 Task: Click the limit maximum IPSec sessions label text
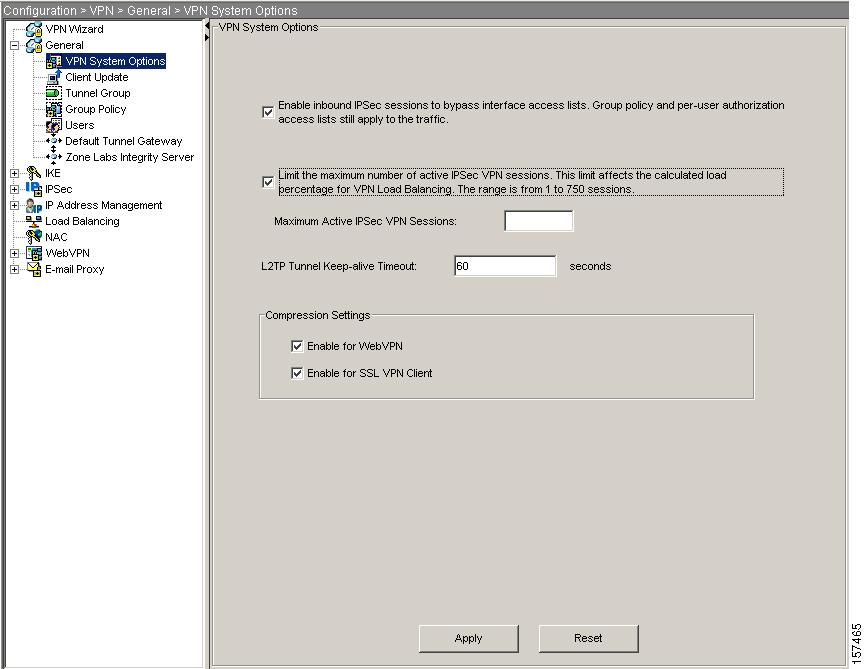point(531,182)
